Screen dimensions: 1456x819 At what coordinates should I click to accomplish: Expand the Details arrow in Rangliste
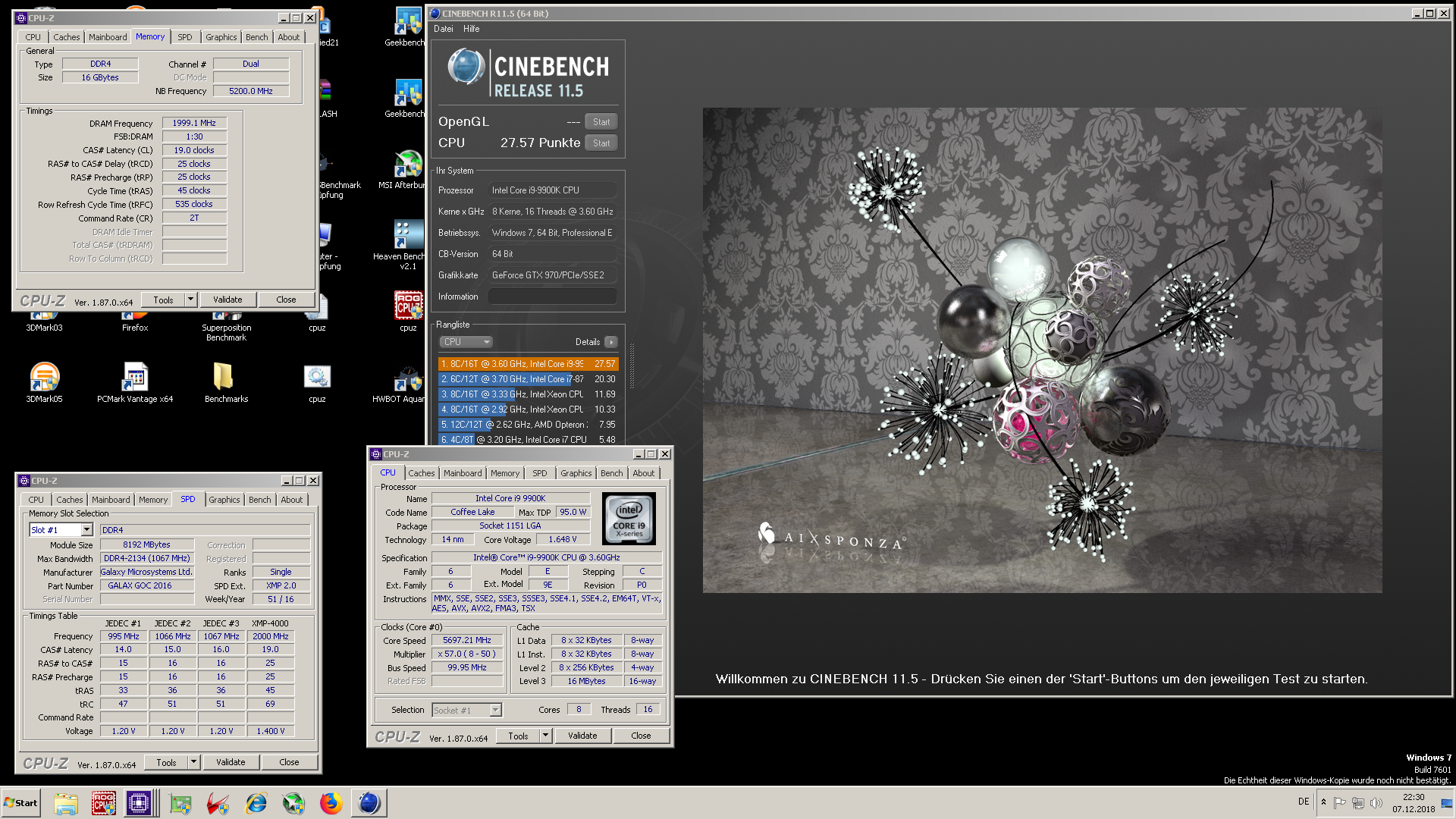pyautogui.click(x=611, y=342)
